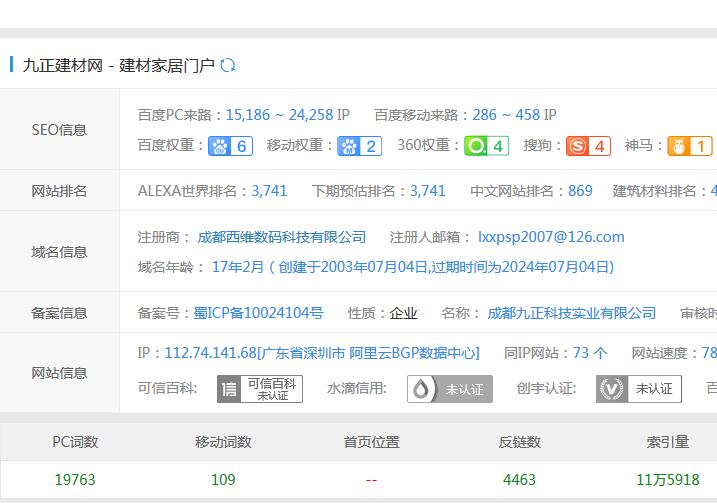Open ICP record 蜀ICP备10024104号
The image size is (717, 503).
tap(258, 313)
